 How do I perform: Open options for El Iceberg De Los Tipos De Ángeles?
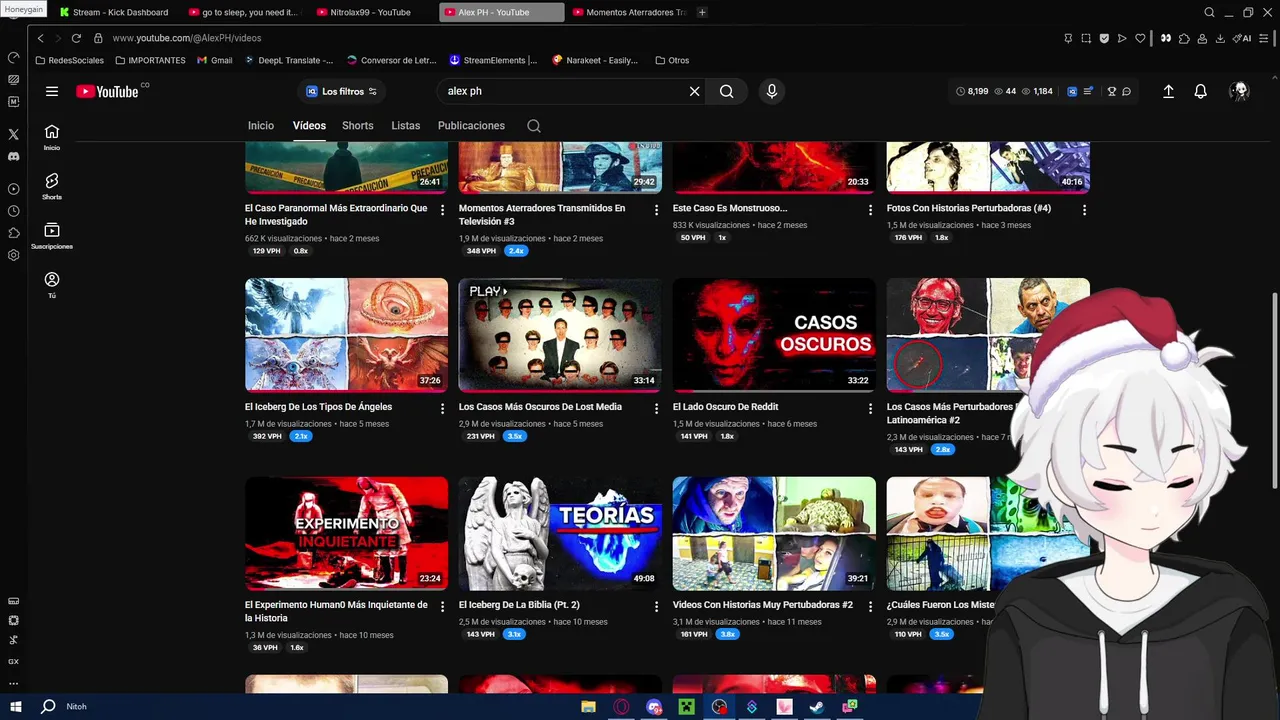click(443, 408)
